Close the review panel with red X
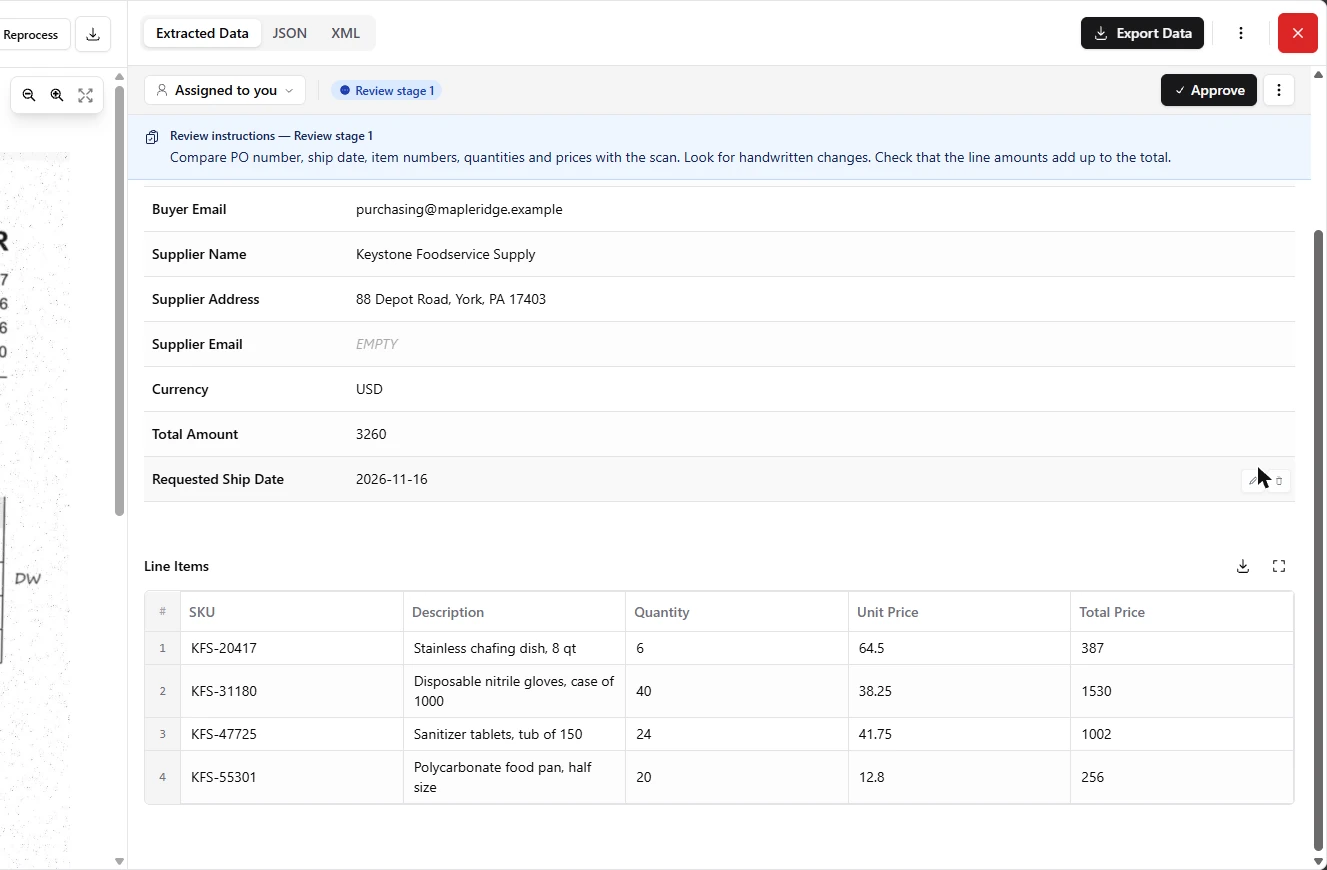 click(1298, 33)
